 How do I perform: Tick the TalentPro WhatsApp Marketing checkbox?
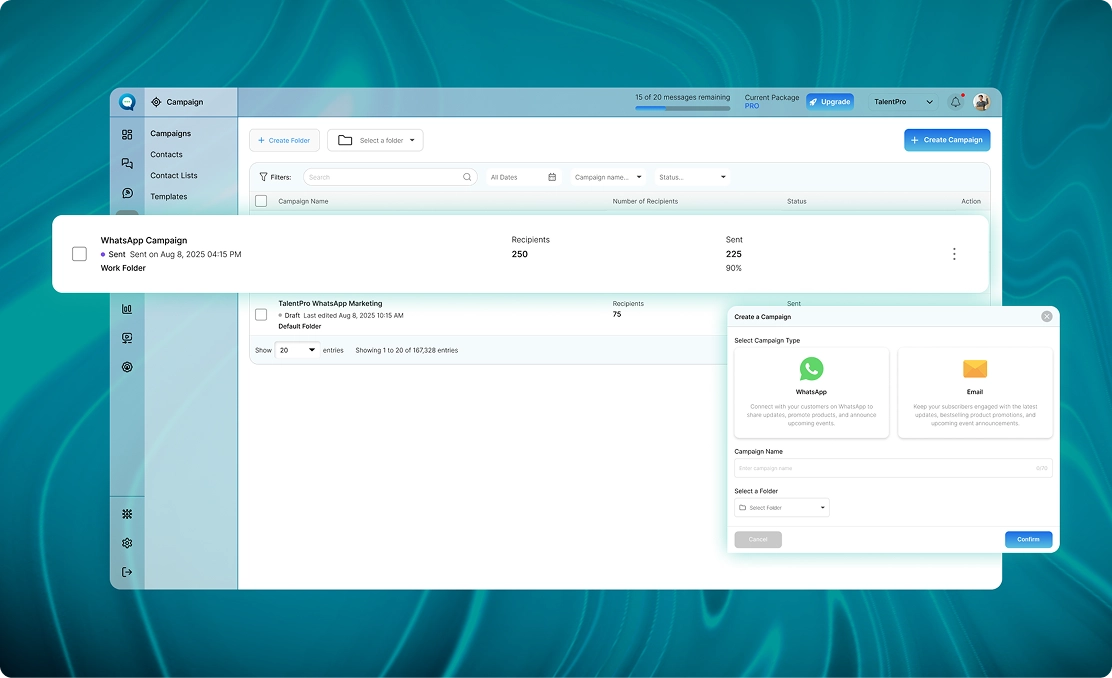click(x=261, y=314)
